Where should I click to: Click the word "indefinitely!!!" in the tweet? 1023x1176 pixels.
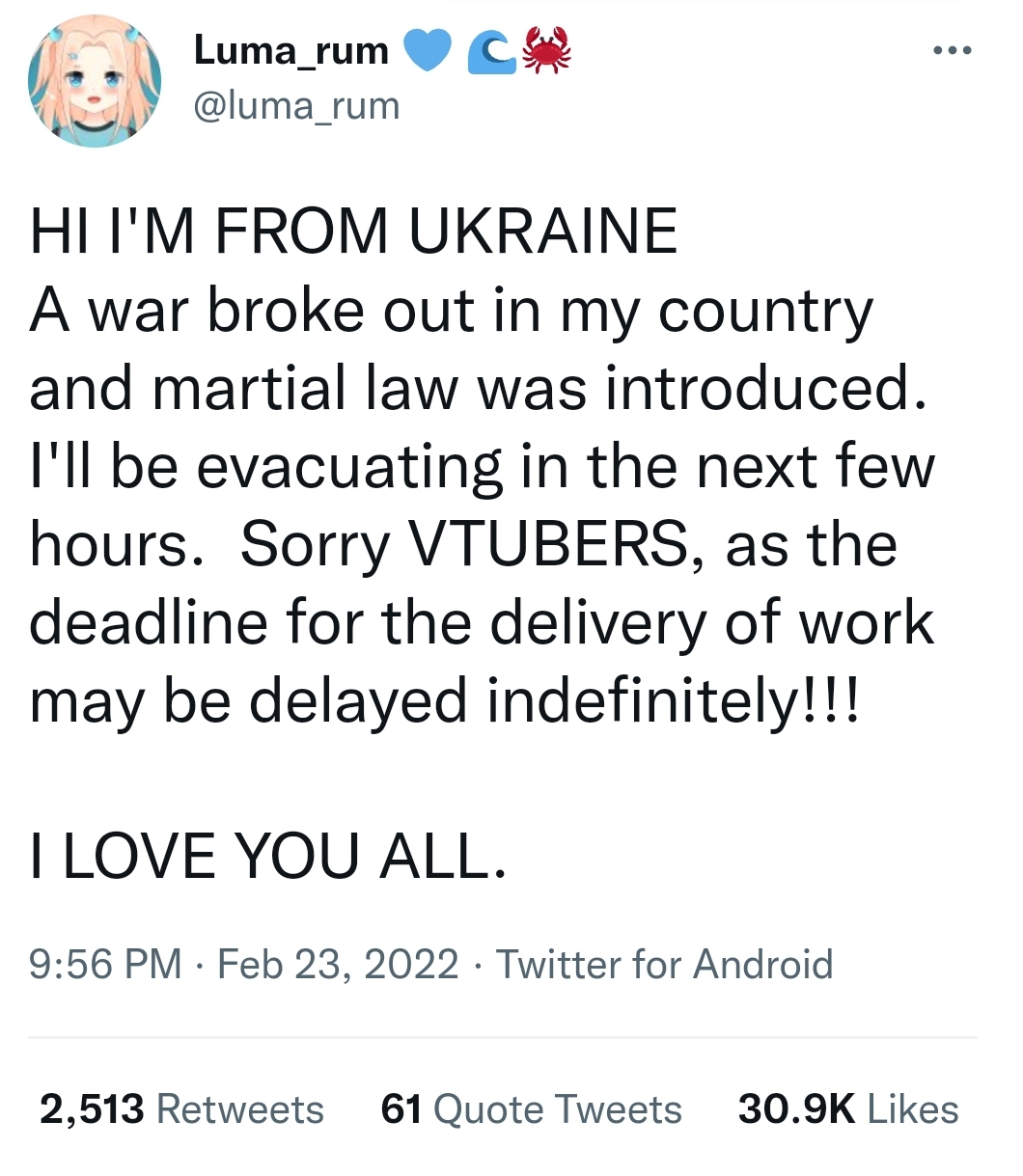tap(670, 699)
